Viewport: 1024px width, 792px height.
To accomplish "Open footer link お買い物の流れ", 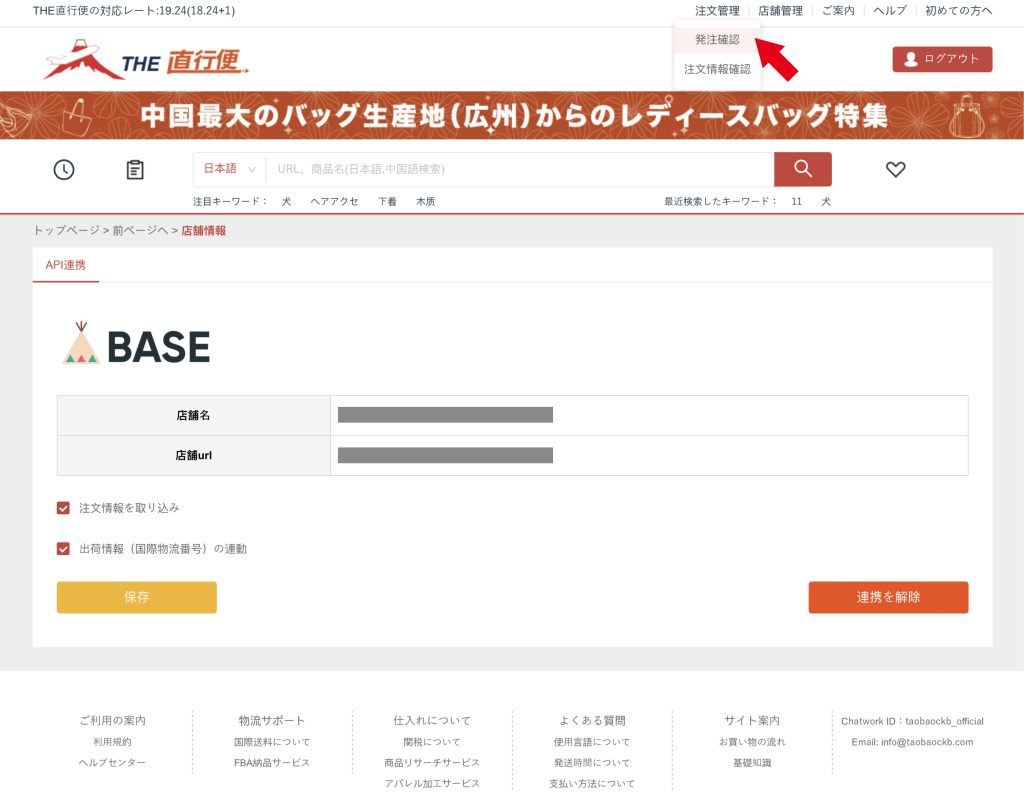I will point(752,742).
